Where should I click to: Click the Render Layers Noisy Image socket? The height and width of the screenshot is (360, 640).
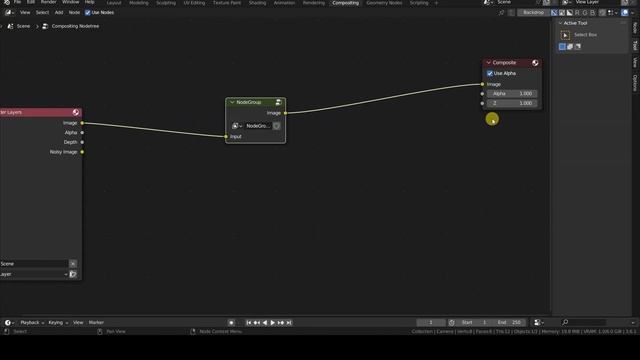pyautogui.click(x=82, y=152)
